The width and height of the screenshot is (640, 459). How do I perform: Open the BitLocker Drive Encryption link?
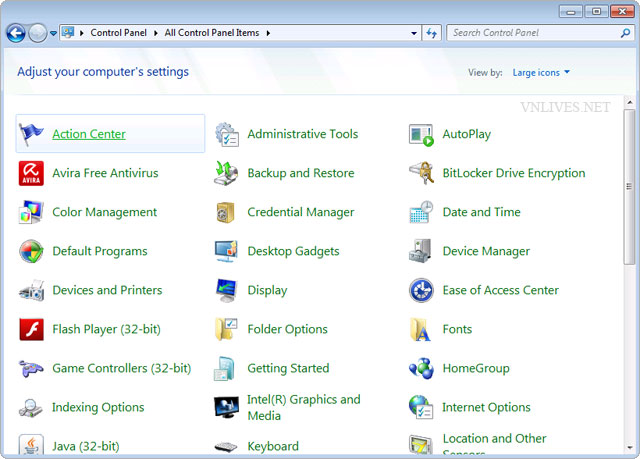coord(514,173)
